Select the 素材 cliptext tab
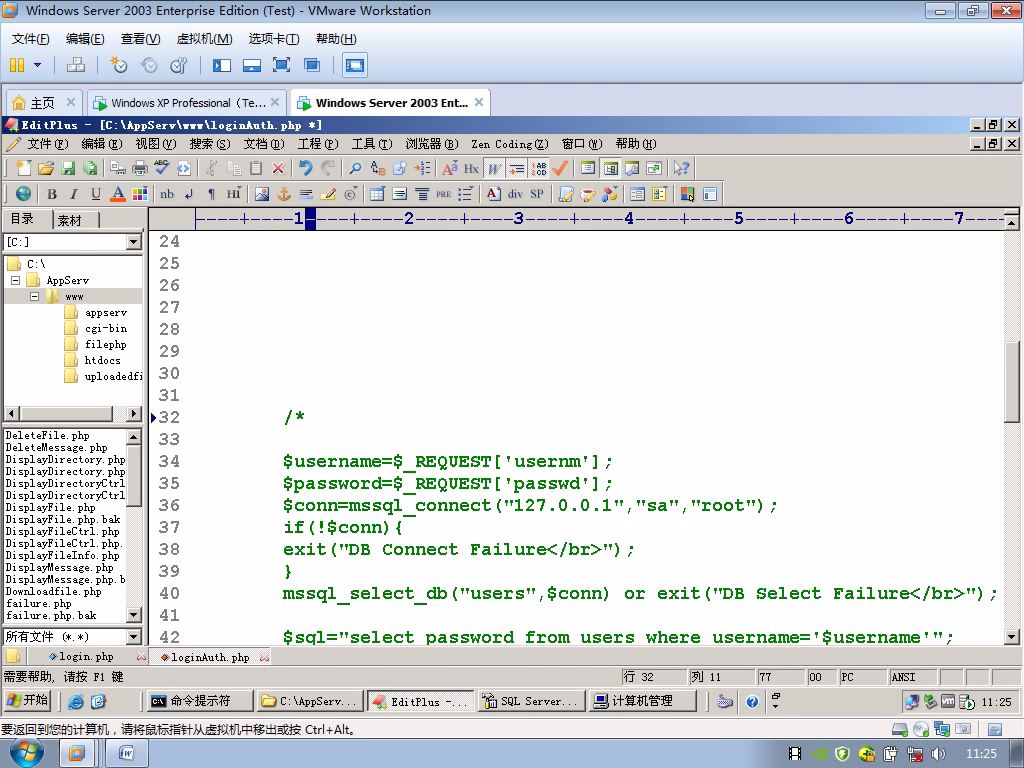1024x768 pixels. [x=70, y=220]
